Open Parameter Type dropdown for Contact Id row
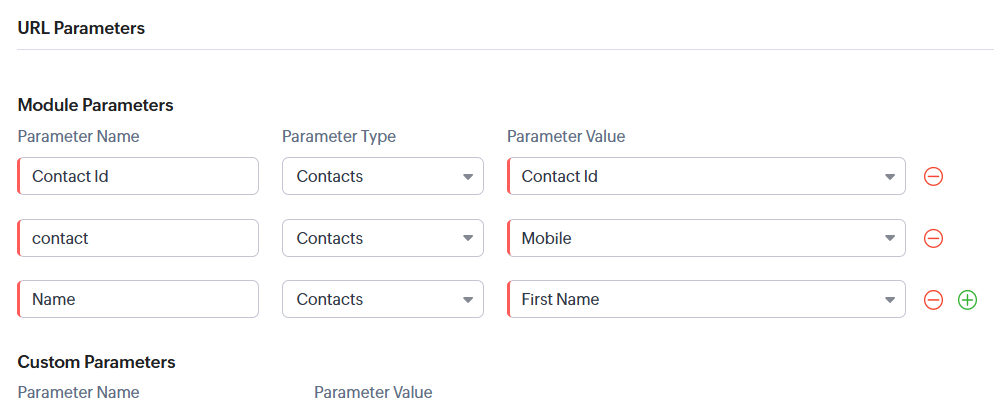Screen dimensions: 994x405 [x=382, y=176]
